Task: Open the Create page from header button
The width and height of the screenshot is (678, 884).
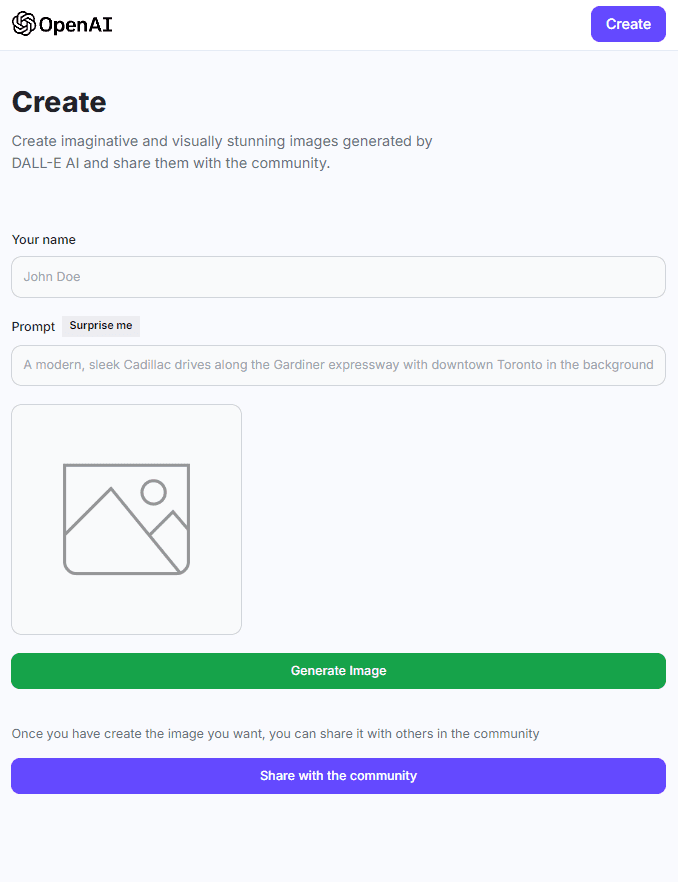Action: click(628, 24)
